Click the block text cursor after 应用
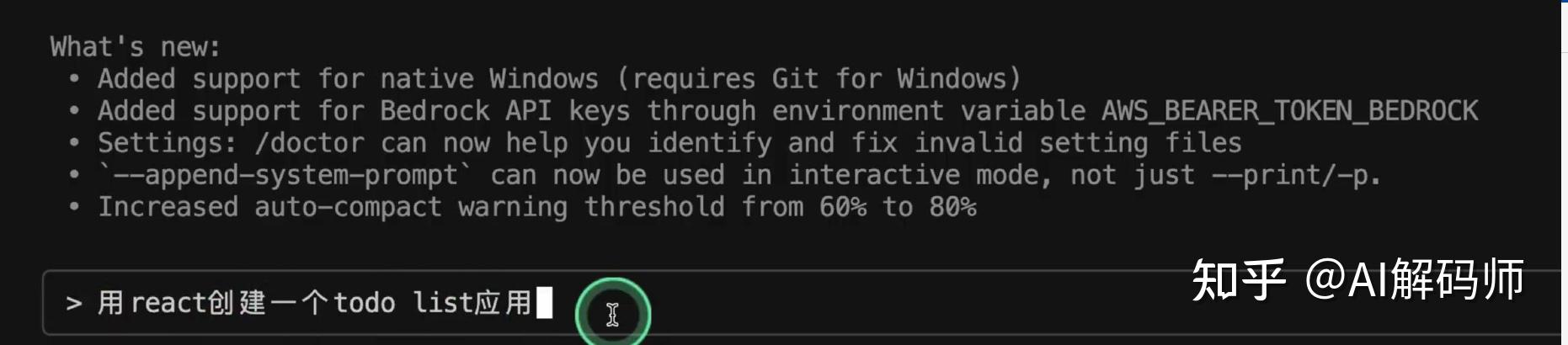Viewport: 1568px width, 345px height. click(545, 303)
